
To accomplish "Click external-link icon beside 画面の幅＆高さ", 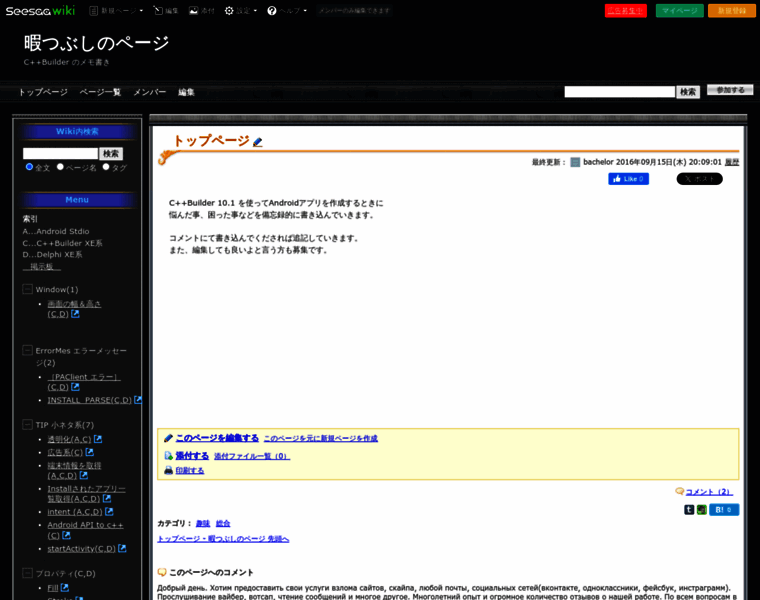I will click(x=75, y=314).
